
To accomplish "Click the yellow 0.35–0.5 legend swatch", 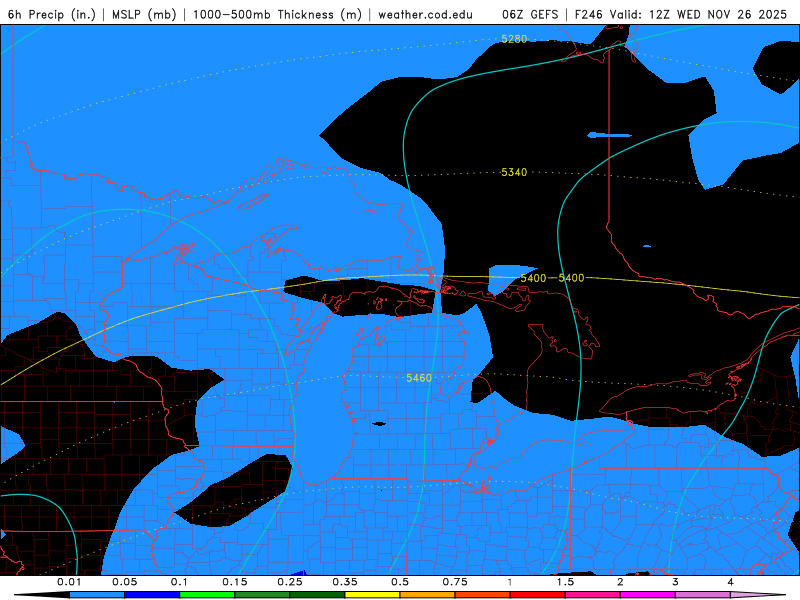I will pos(373,595).
